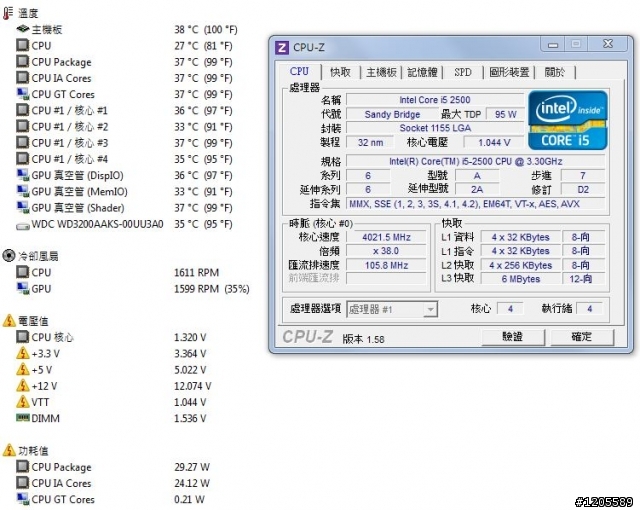Click the DIMM memory module icon
This screenshot has width=640, height=510.
click(23, 417)
